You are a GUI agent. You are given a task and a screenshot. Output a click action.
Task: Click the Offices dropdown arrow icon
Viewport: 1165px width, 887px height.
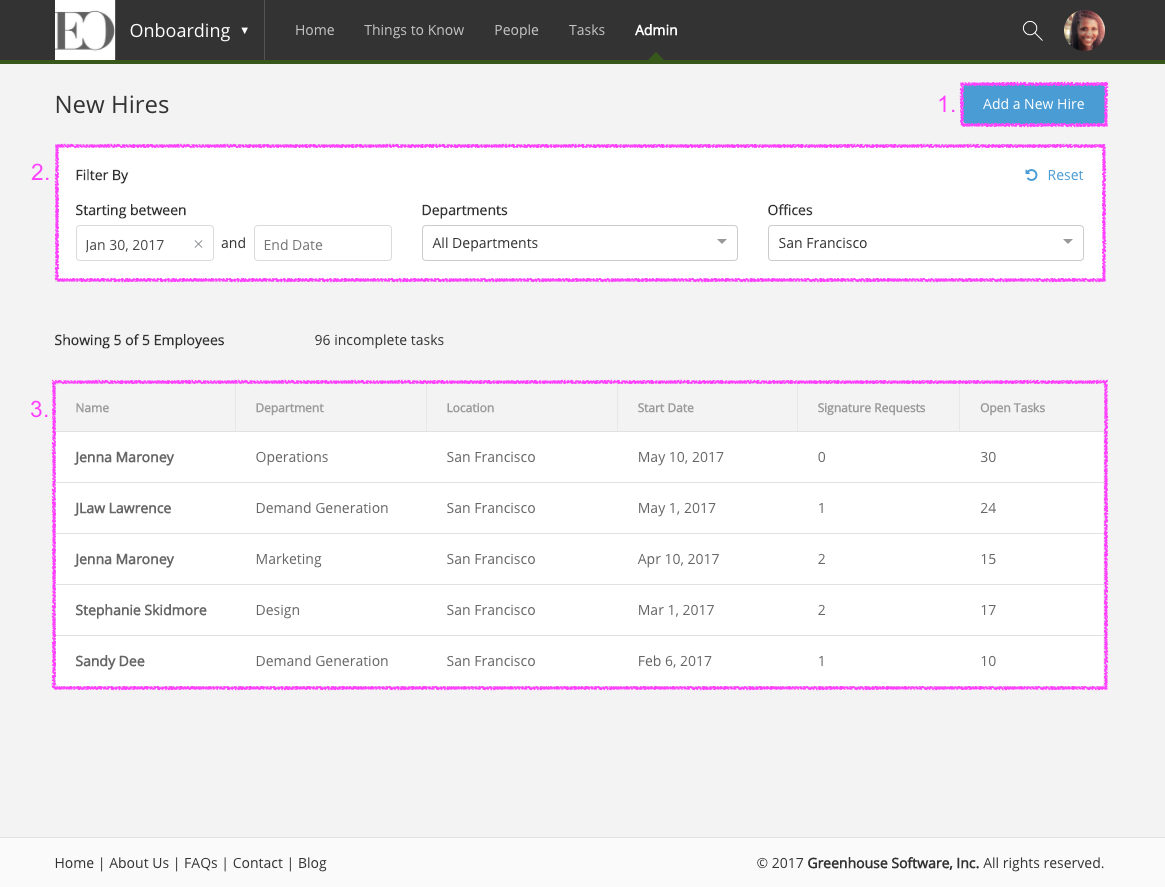point(1066,242)
